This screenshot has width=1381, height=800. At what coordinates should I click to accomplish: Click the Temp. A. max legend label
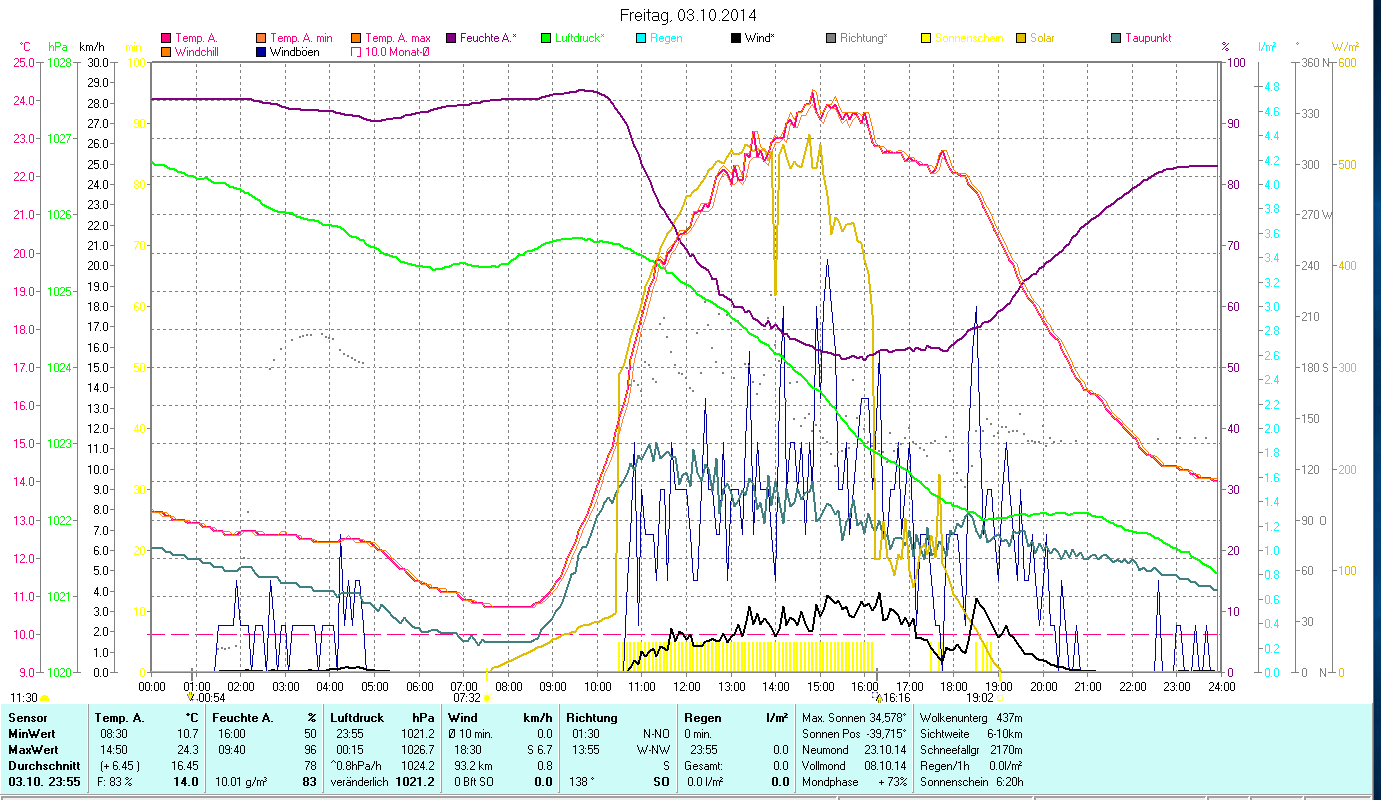[398, 39]
